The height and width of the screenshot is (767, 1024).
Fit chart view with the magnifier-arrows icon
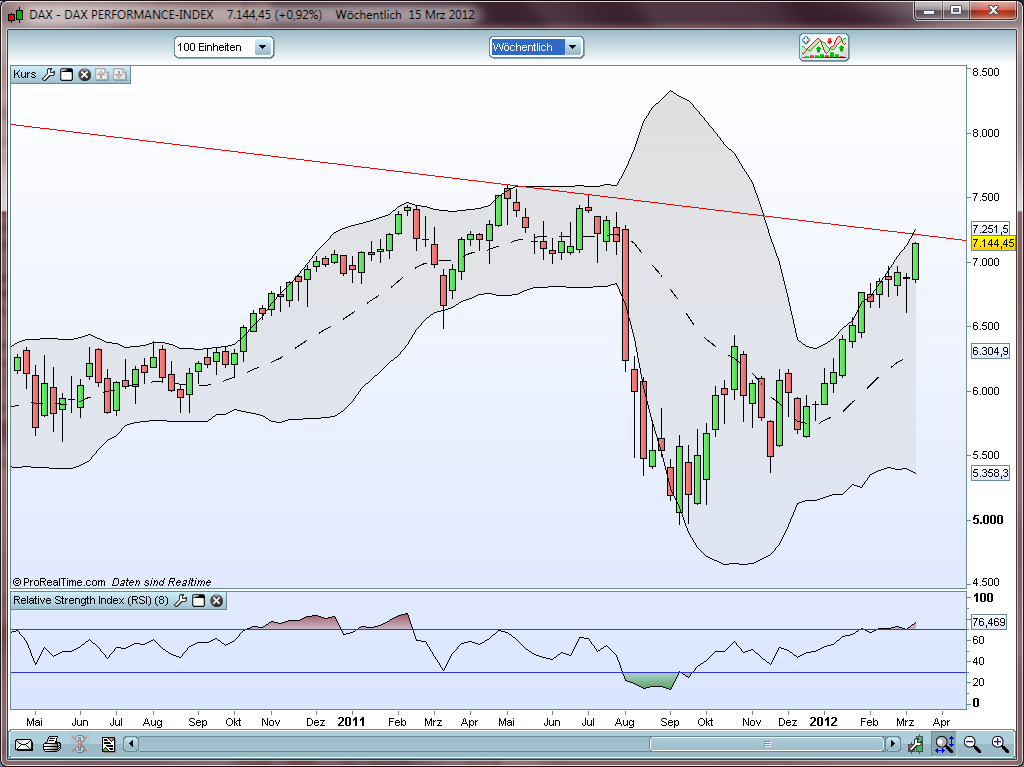pos(943,744)
